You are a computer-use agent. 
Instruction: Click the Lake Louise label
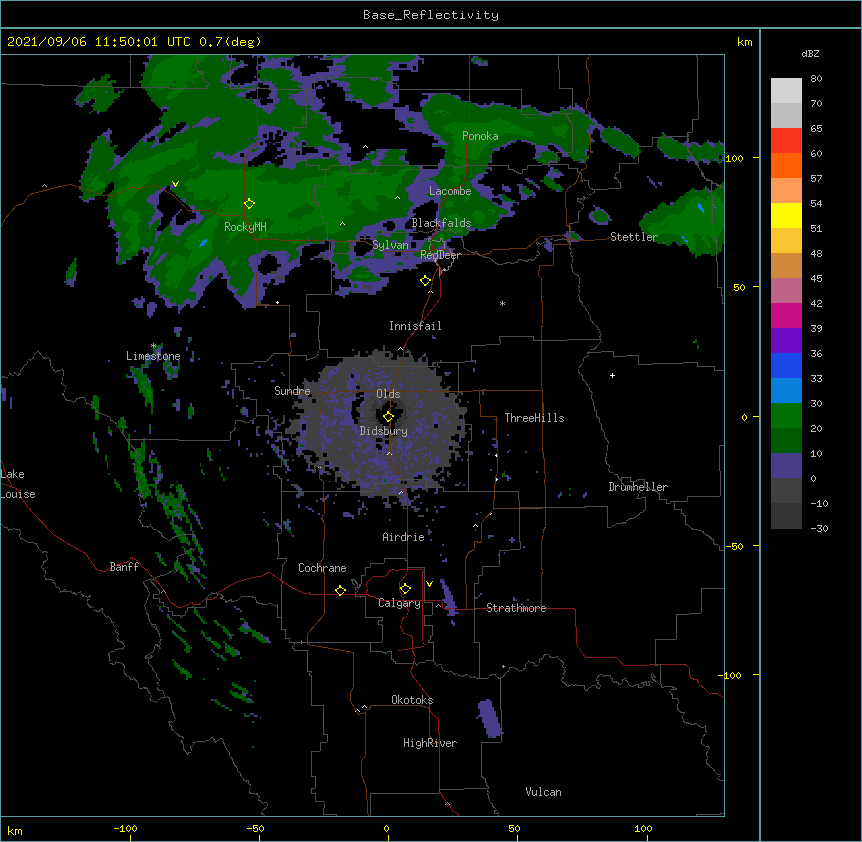coord(18,484)
